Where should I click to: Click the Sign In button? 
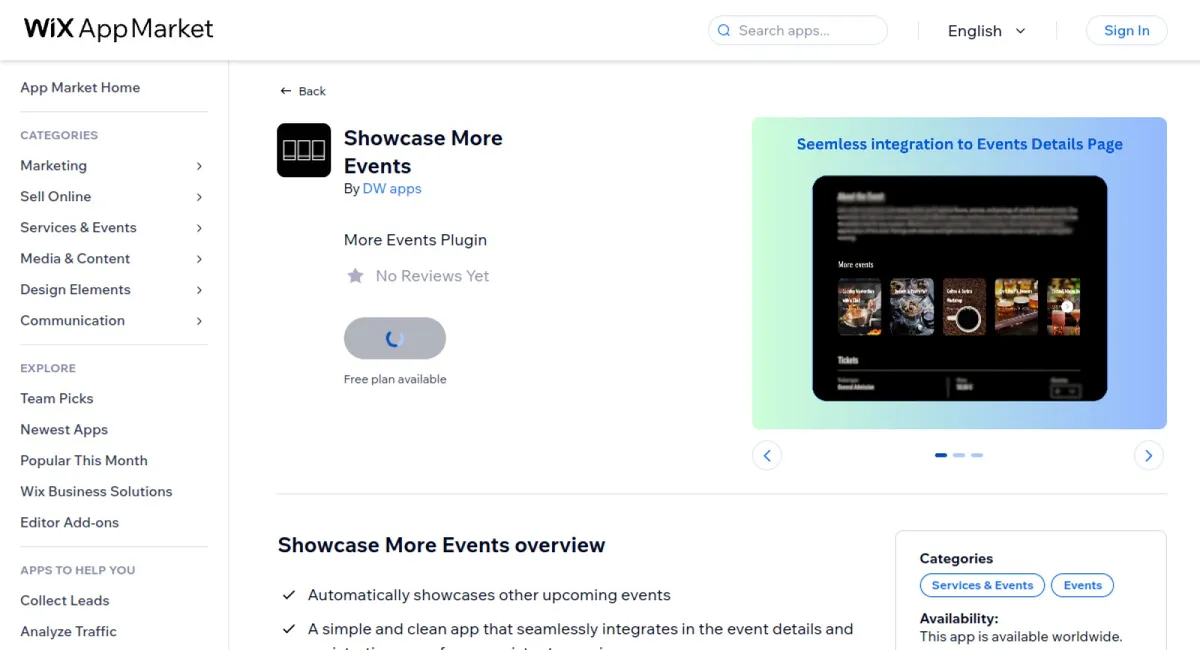click(x=1126, y=31)
